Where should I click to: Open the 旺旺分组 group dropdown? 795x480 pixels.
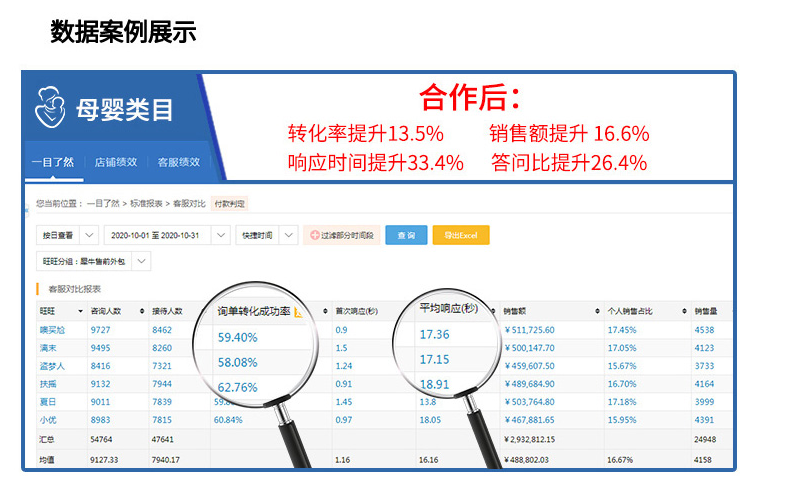point(93,262)
